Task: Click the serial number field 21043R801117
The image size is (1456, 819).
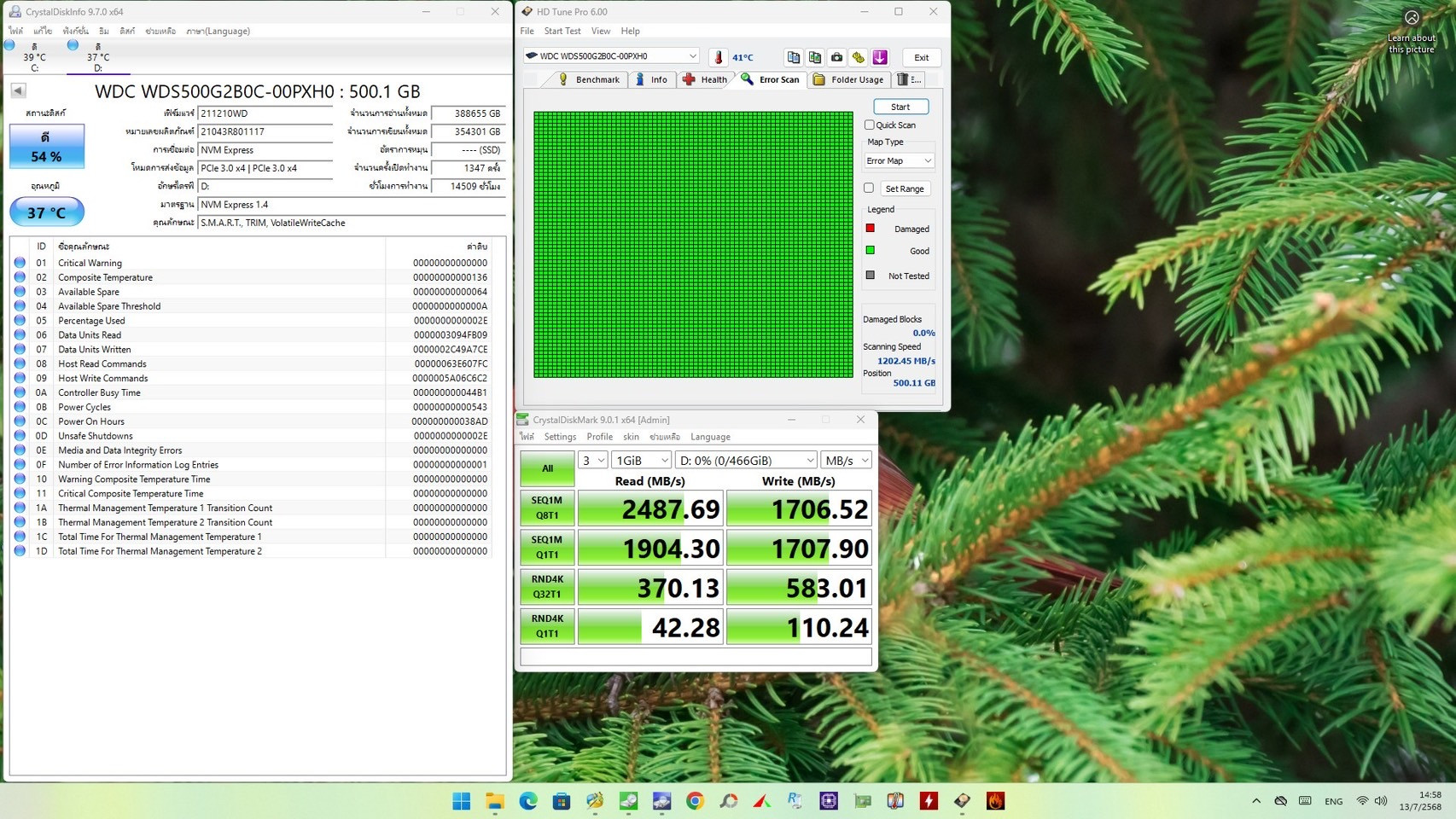Action: [265, 131]
